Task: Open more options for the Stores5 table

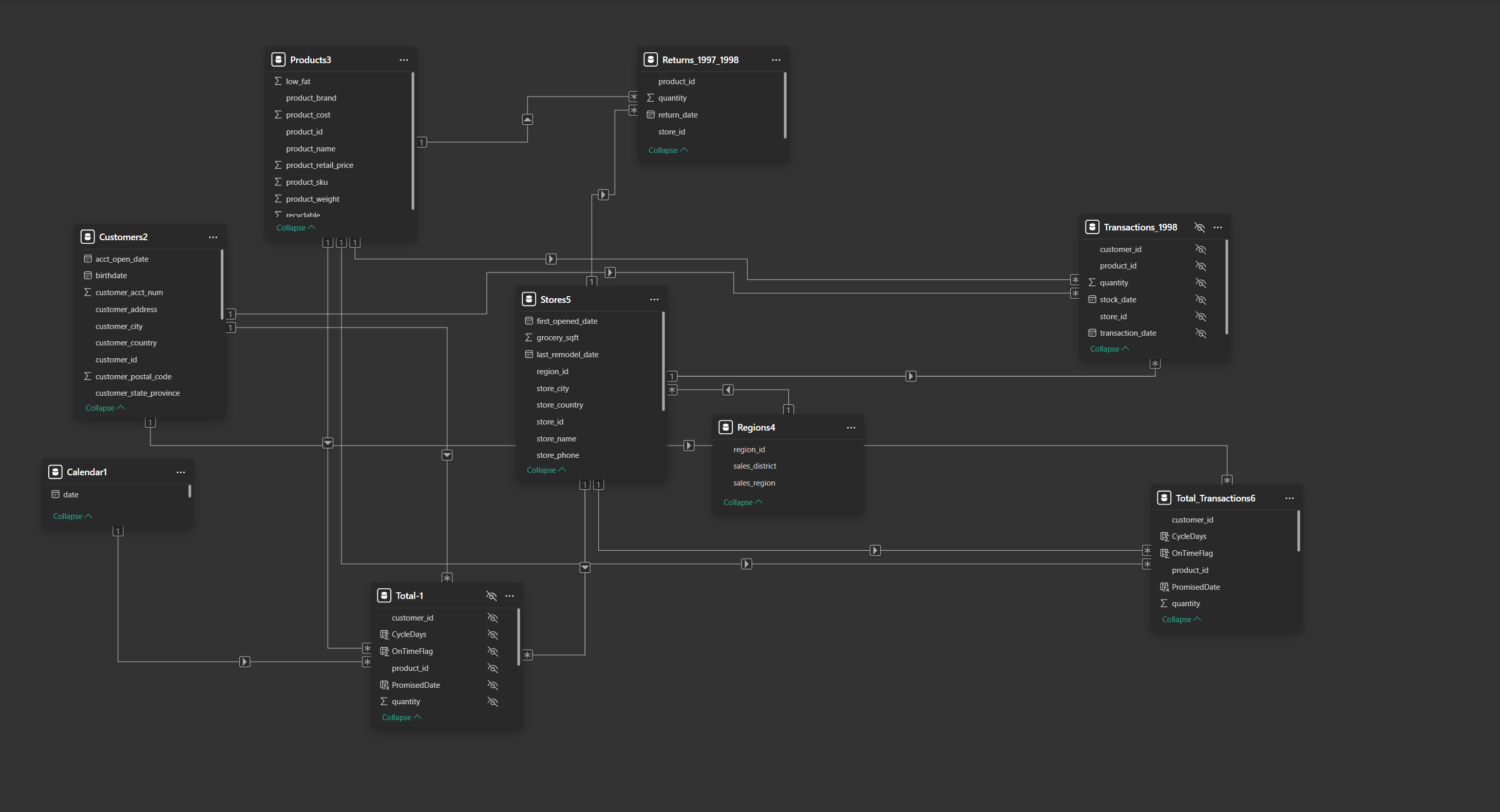Action: click(x=654, y=299)
